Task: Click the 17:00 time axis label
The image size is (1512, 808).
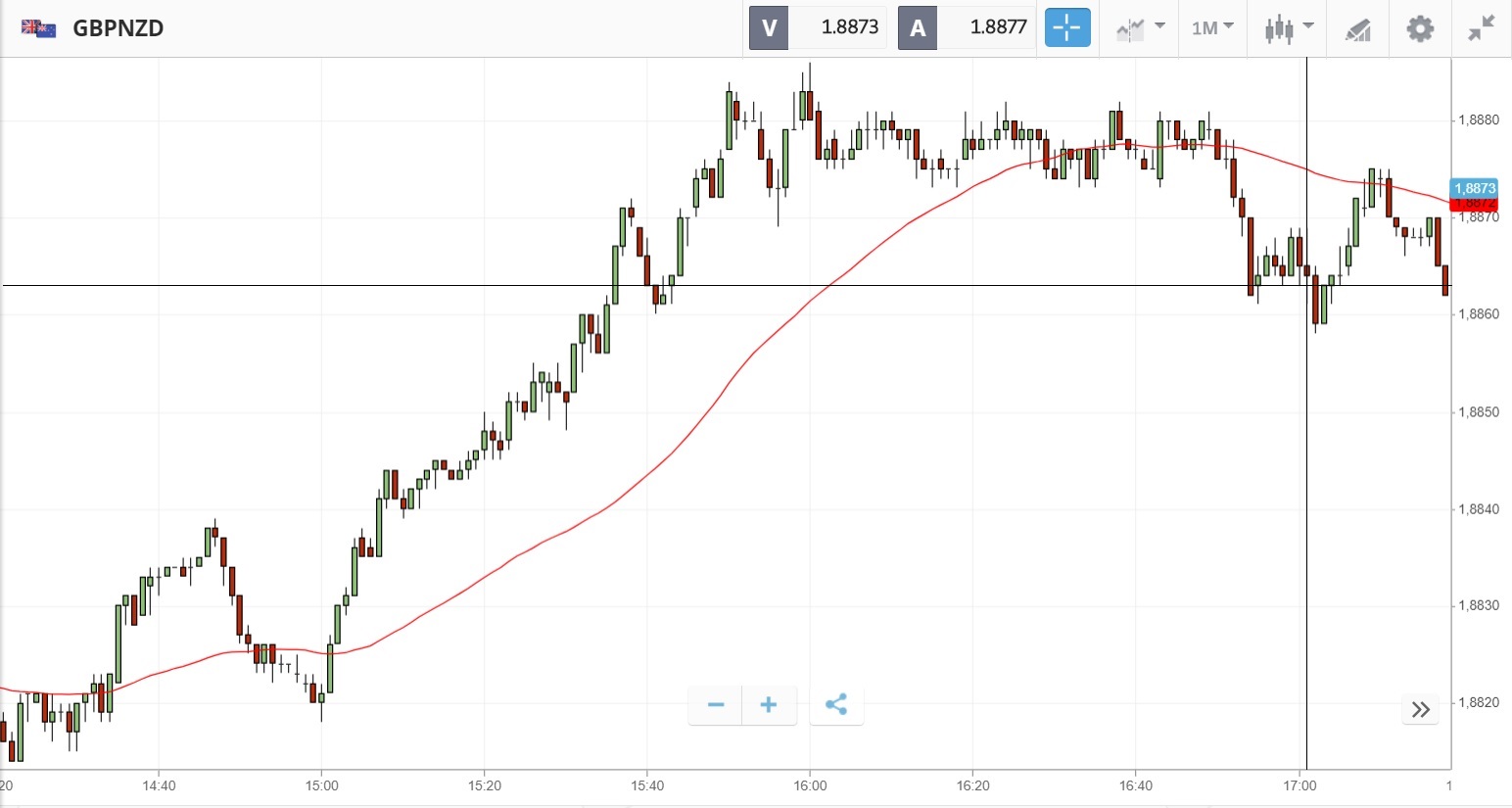Action: tap(1299, 785)
